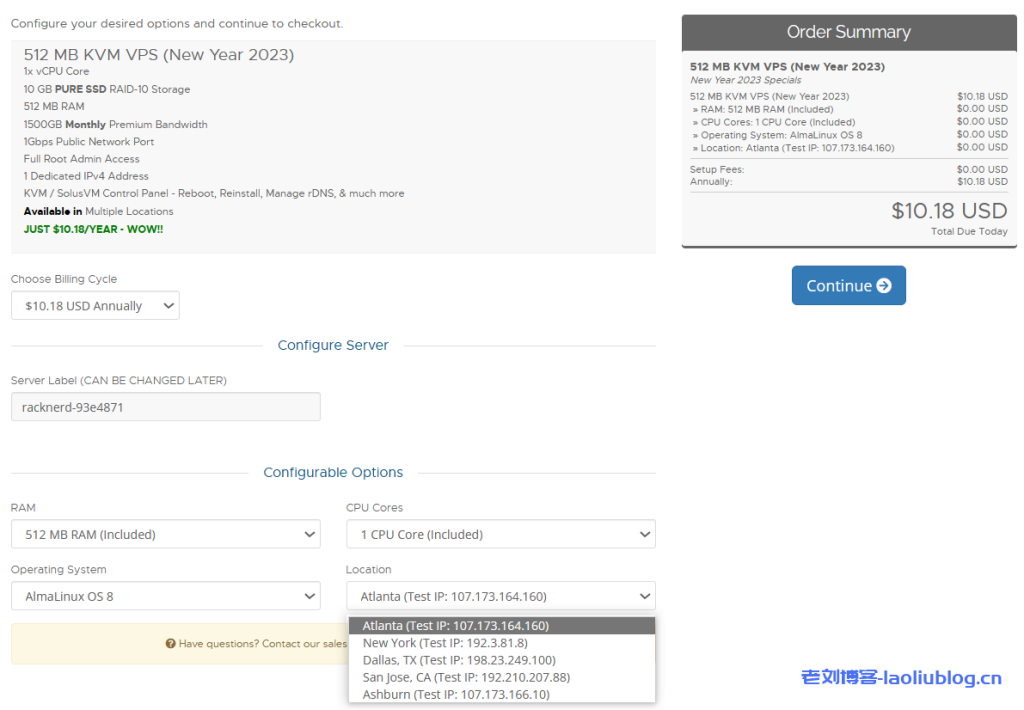Image resolution: width=1024 pixels, height=710 pixels.
Task: Open the CPU Cores dropdown
Action: coord(500,534)
